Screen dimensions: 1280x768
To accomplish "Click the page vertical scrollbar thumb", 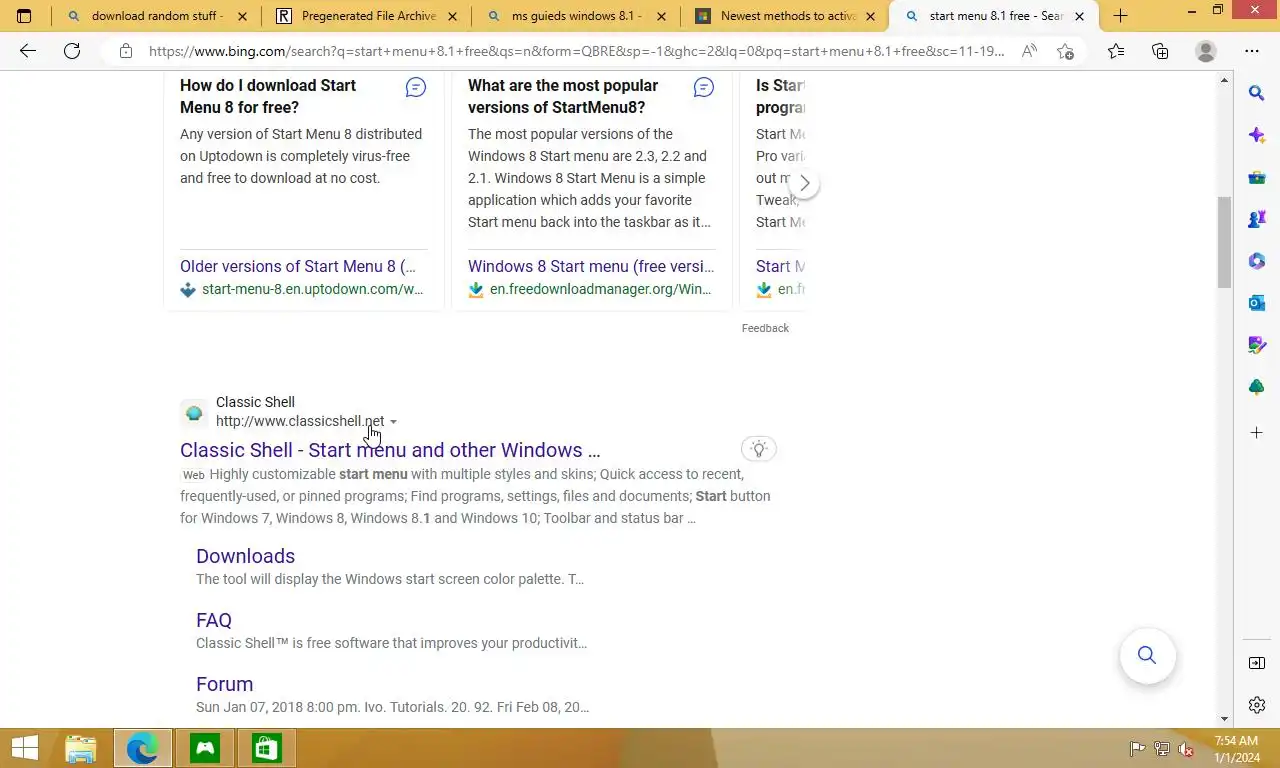I will pos(1225,243).
